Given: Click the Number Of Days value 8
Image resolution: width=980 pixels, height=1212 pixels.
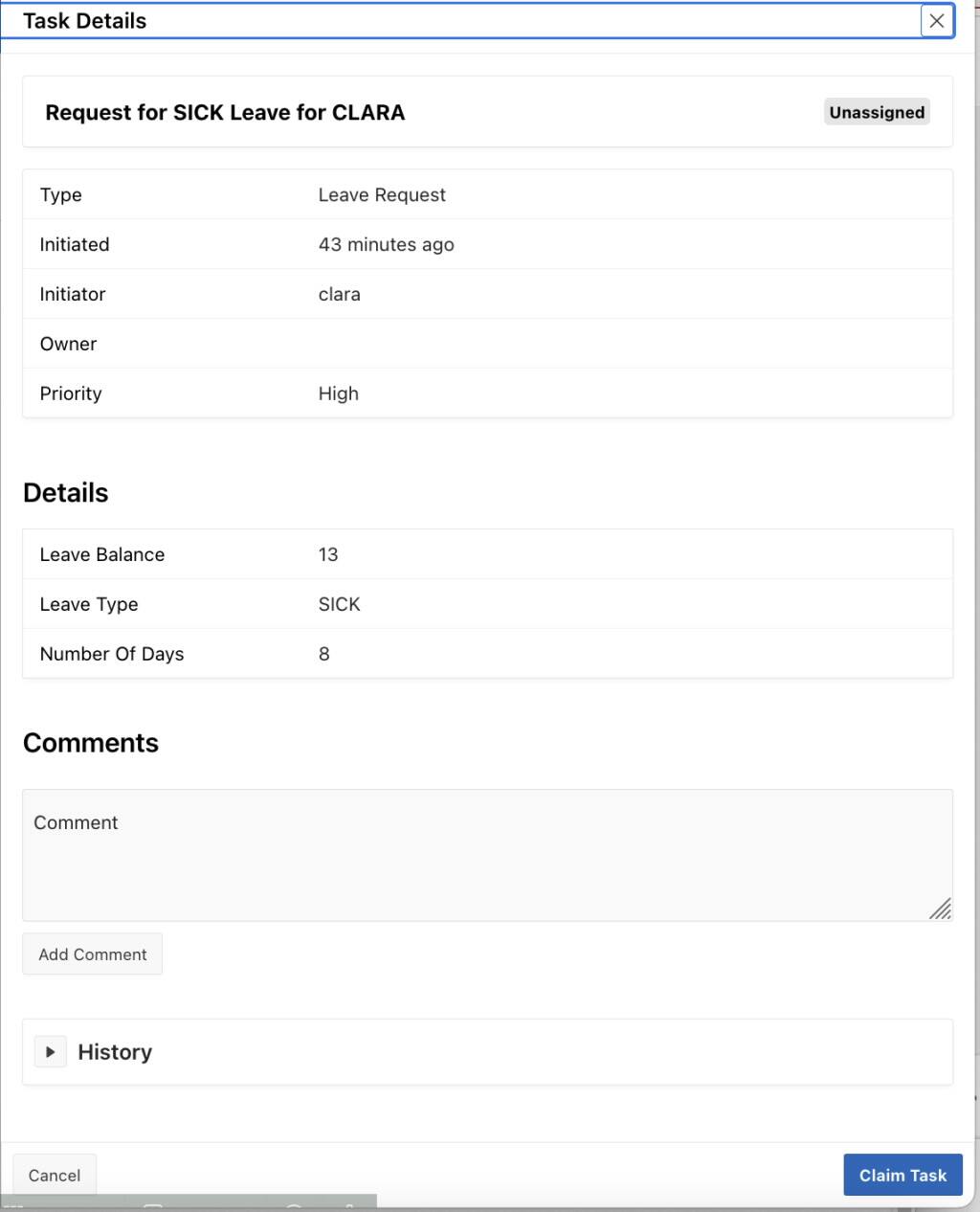Looking at the screenshot, I should [323, 654].
